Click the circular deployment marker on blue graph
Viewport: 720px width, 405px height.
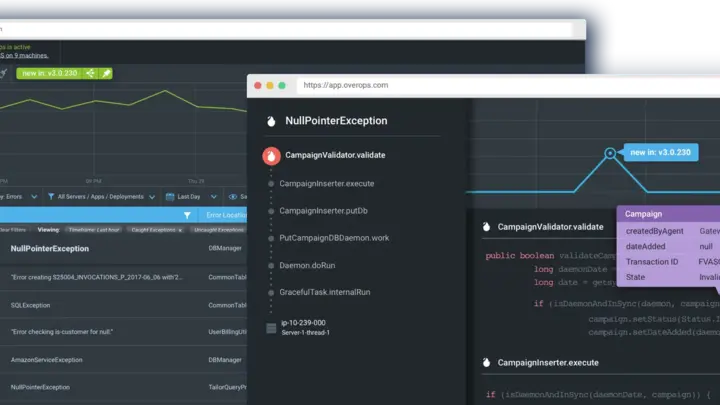[x=610, y=153]
